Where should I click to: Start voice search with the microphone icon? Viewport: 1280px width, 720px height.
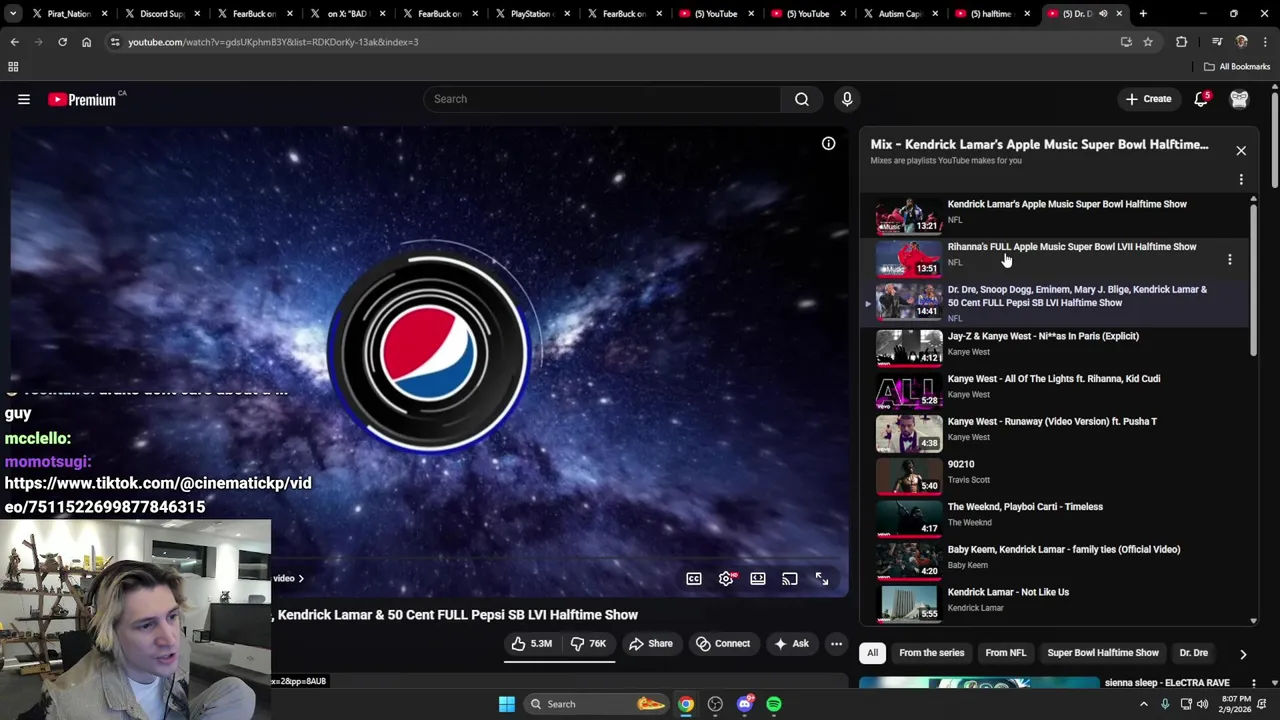coord(847,99)
